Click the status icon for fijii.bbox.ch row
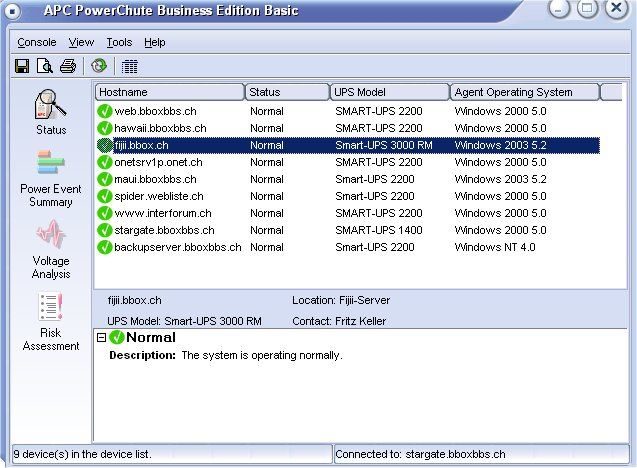 pyautogui.click(x=105, y=145)
